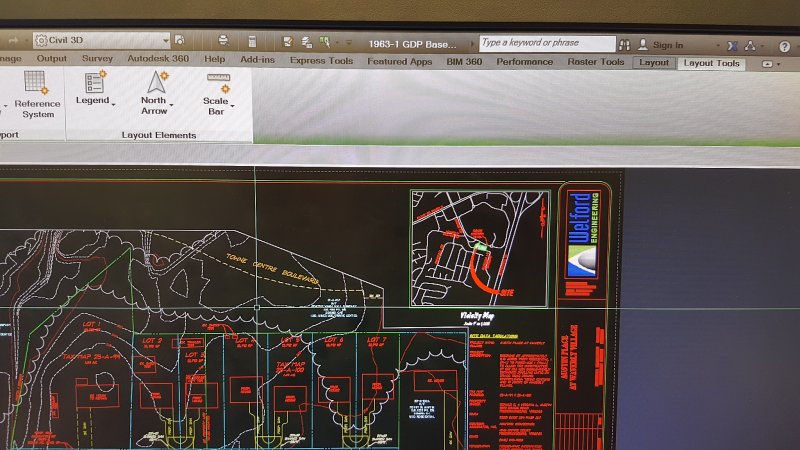Viewport: 800px width, 450px height.
Task: Select the LOT 1 label in drawing
Action: [92, 324]
